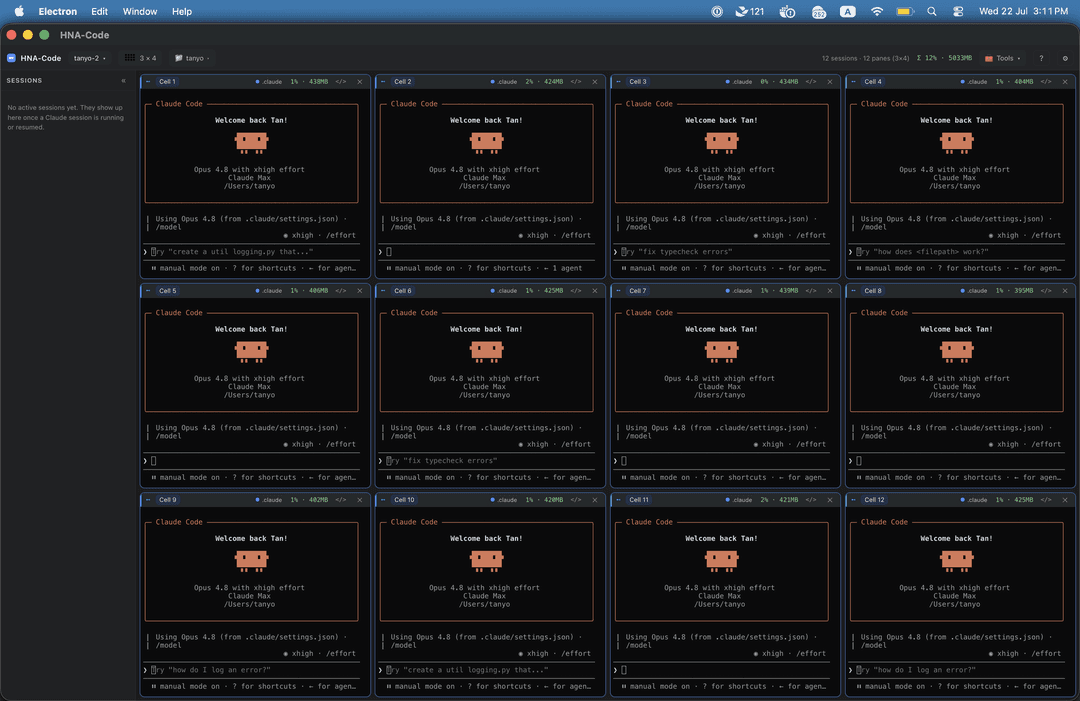This screenshot has height=701, width=1080.
Task: Open the Apple menu
Action: coord(19,11)
